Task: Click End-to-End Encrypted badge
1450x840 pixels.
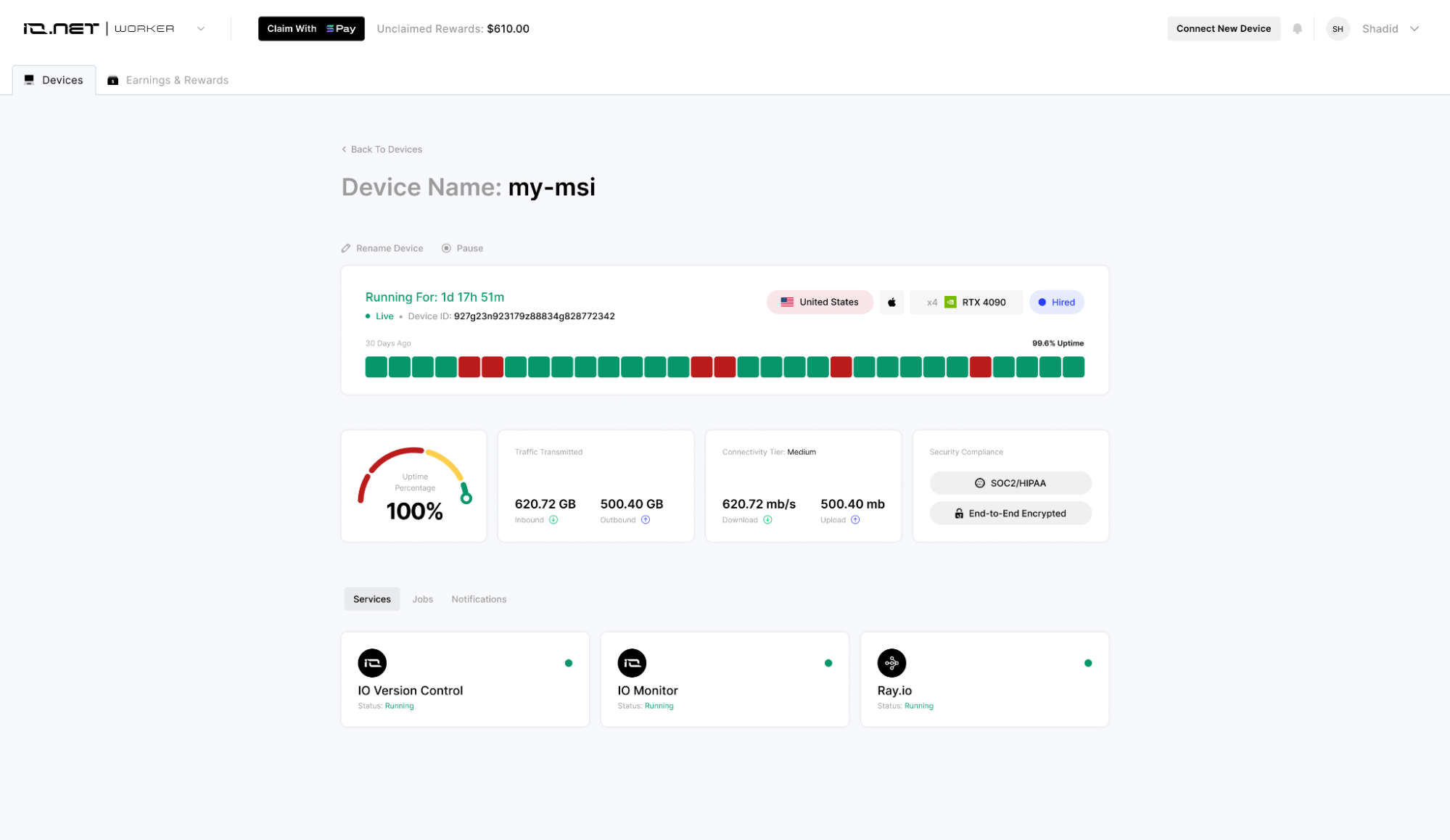Action: click(x=1010, y=514)
